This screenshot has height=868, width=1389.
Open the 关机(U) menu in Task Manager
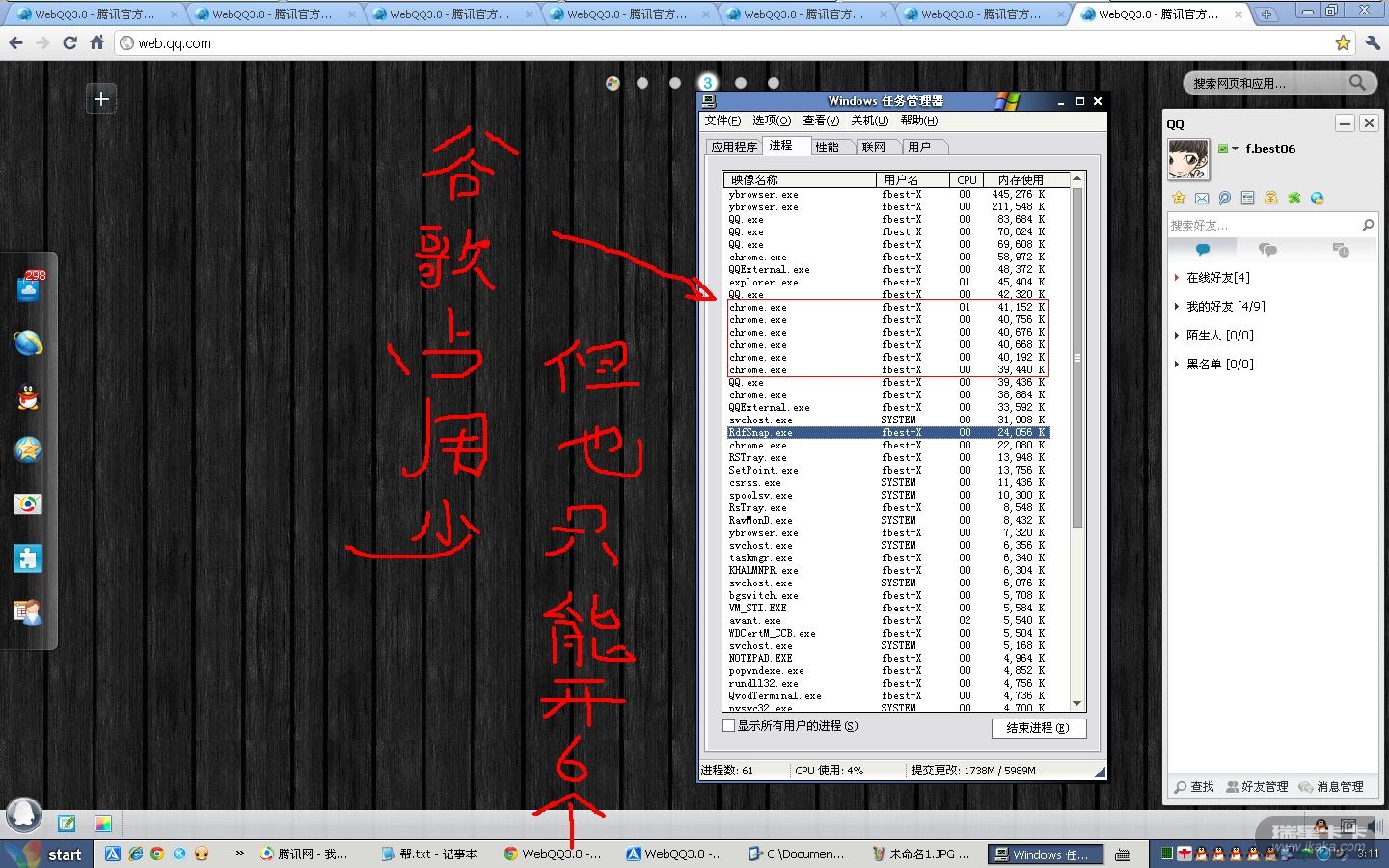pyautogui.click(x=869, y=121)
